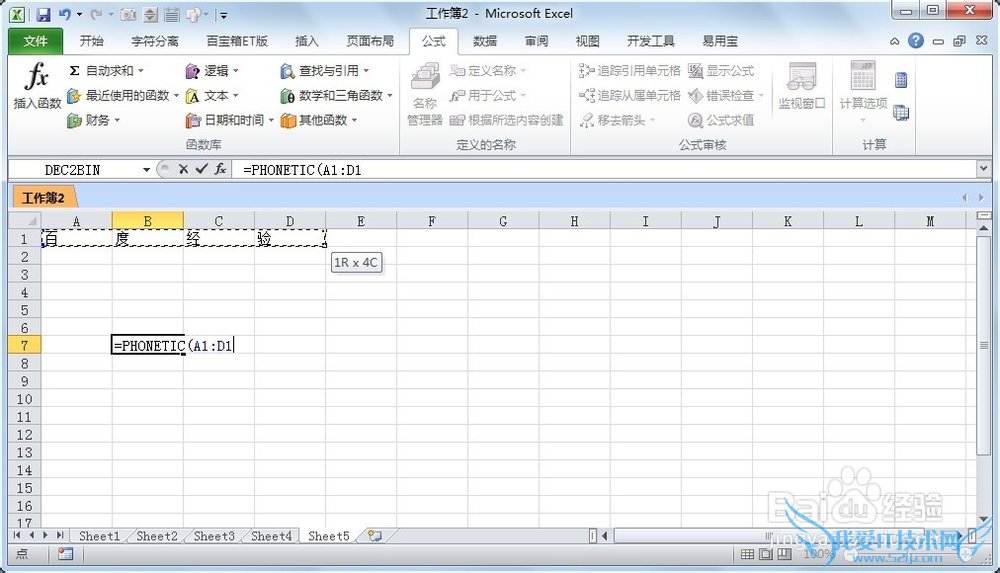This screenshot has height=573, width=1000.
Task: Open Text (文本) functions list
Action: 212,96
